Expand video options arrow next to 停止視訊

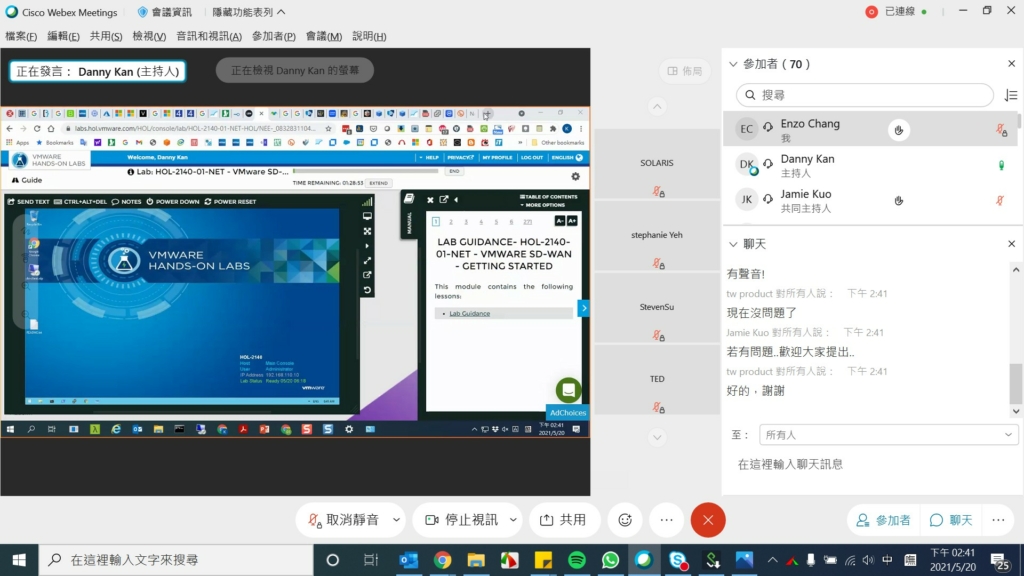tap(513, 520)
